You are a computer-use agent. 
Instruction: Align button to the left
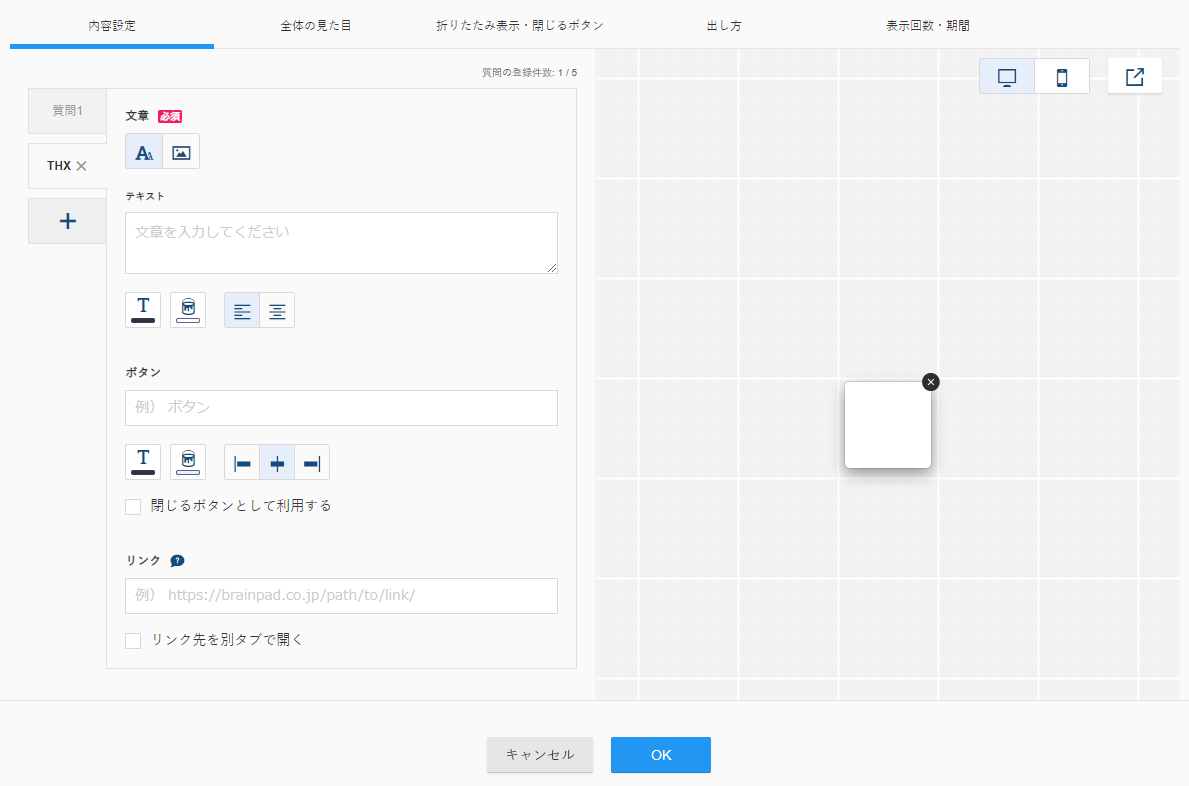(x=242, y=462)
